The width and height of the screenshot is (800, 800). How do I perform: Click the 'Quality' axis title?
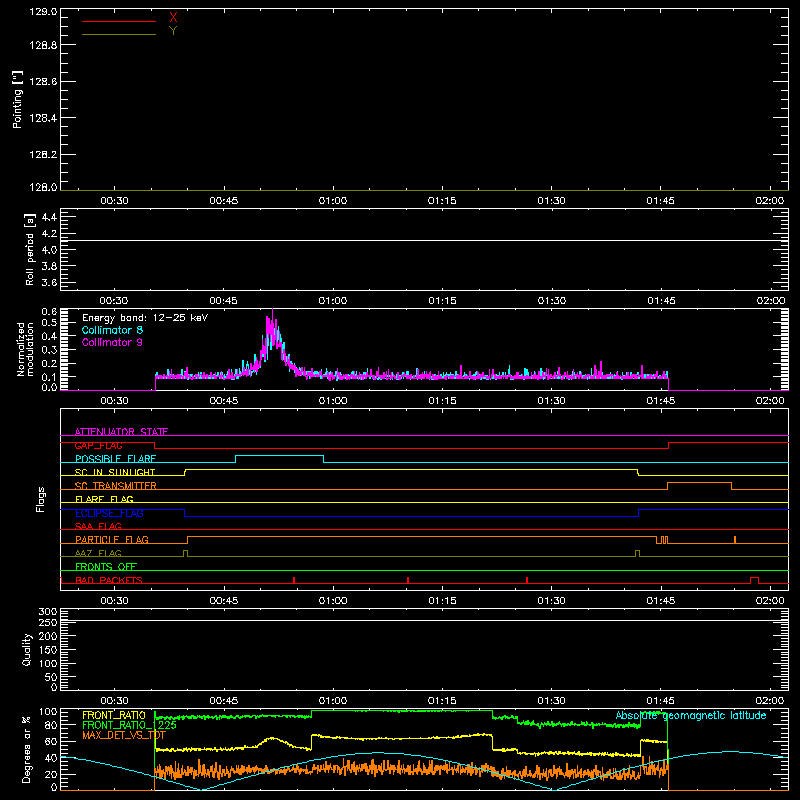coord(27,649)
